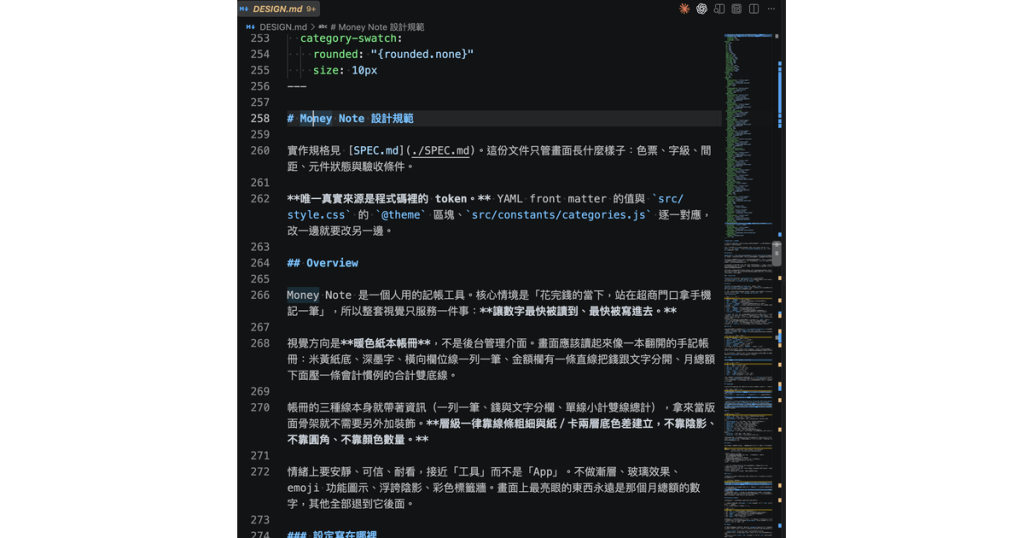Click the 'category-swatch:' YAML key

pyautogui.click(x=351, y=39)
